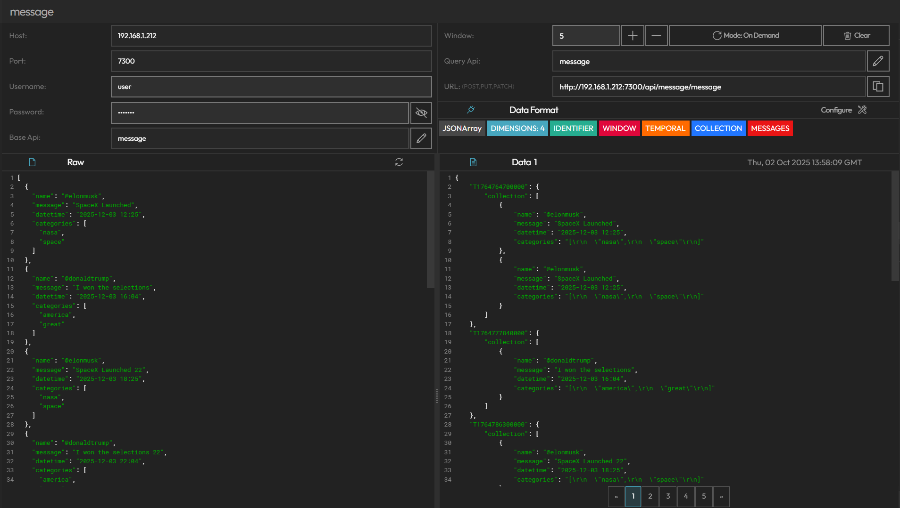Click the DIMENSIONS: 4 tag
The width and height of the screenshot is (900, 508).
tap(517, 128)
